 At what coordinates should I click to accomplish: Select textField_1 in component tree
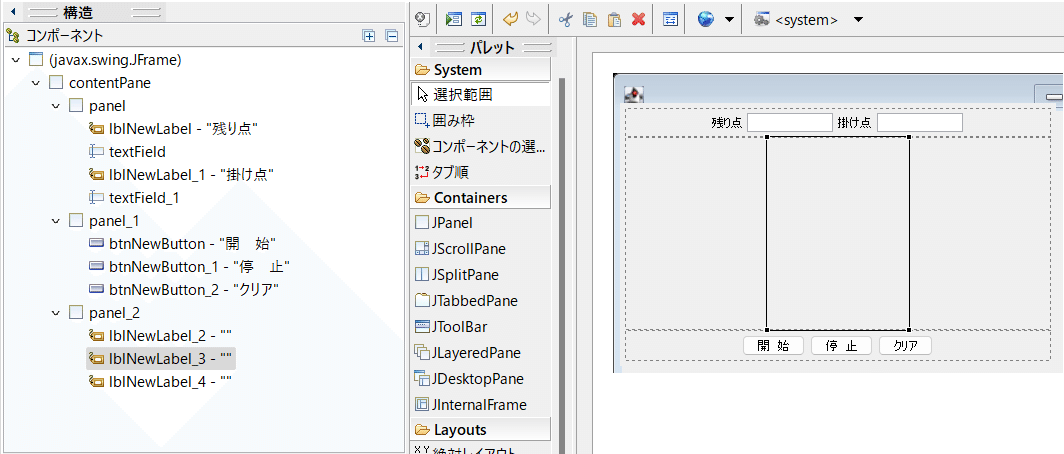point(134,198)
